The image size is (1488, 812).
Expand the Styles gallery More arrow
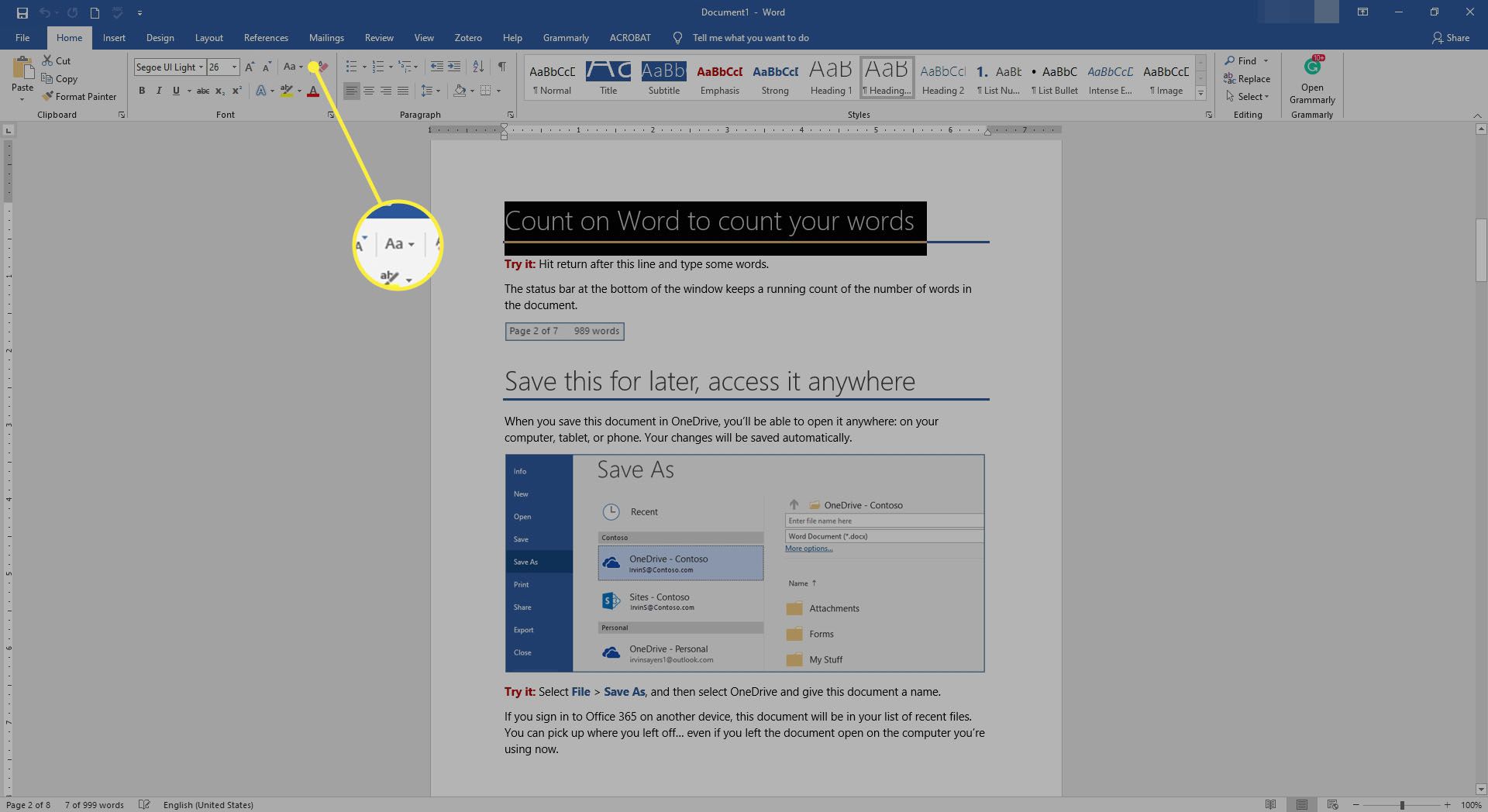click(x=1200, y=93)
